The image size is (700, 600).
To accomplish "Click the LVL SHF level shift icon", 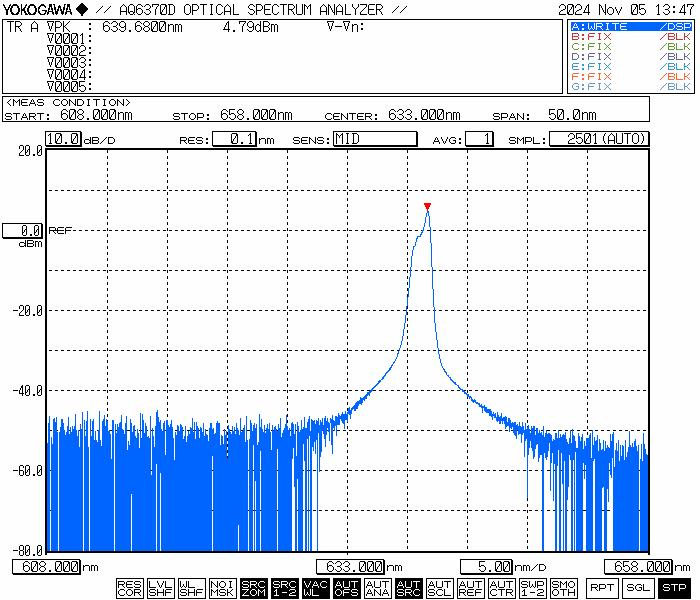I will (x=160, y=588).
